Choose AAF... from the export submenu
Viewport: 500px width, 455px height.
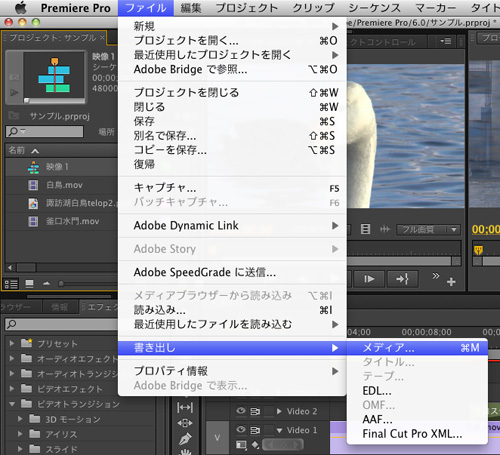[417, 419]
